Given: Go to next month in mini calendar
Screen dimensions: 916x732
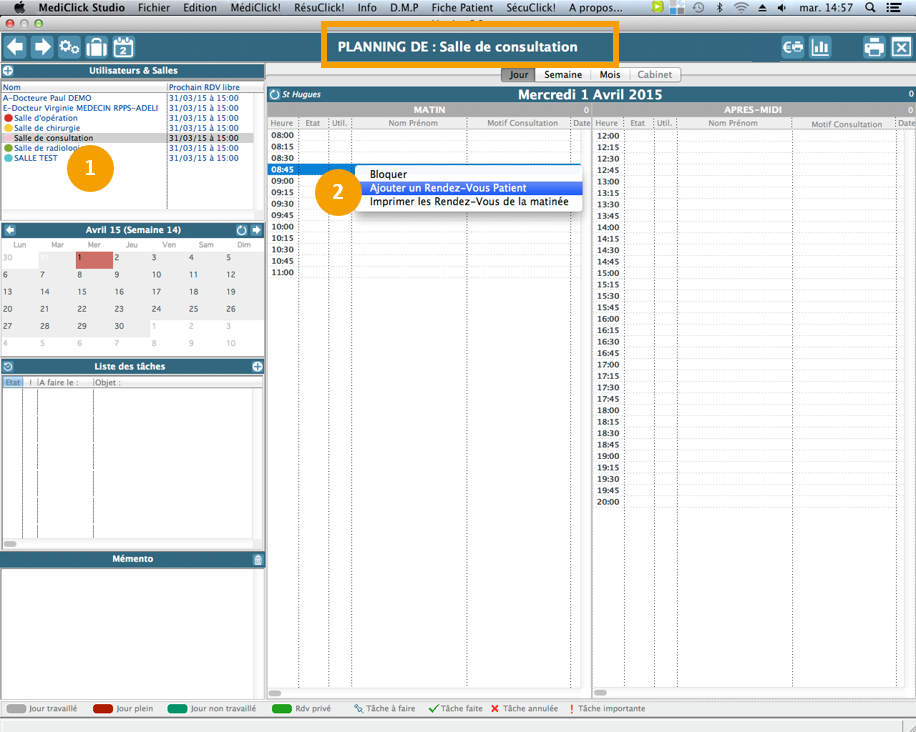Looking at the screenshot, I should (x=256, y=230).
